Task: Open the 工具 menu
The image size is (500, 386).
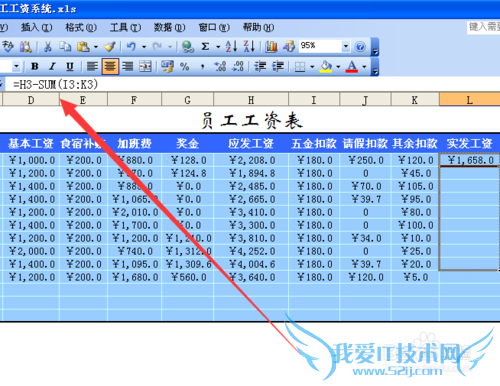Action: 125,27
